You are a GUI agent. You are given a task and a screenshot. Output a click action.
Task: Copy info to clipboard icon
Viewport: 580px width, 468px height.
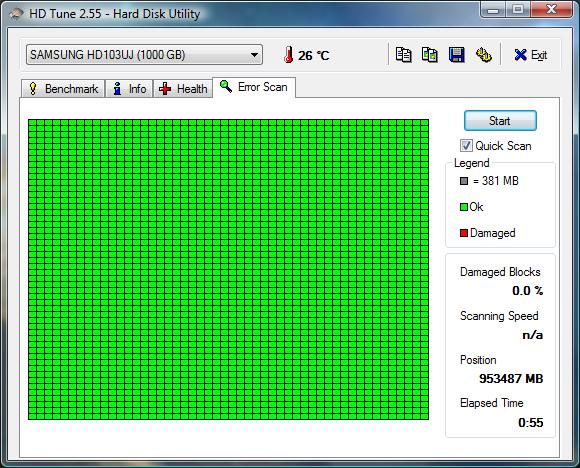click(x=403, y=55)
